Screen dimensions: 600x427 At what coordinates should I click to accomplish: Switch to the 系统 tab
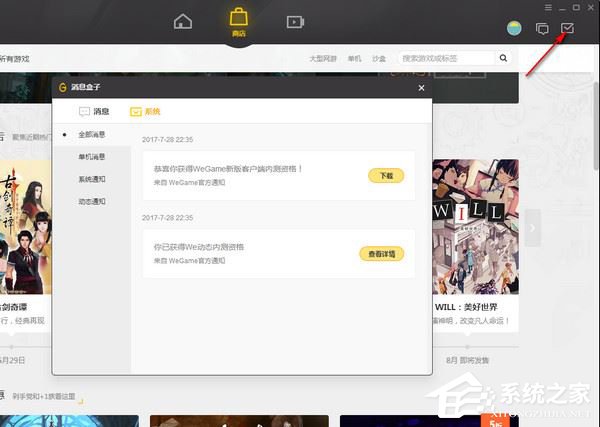point(145,112)
